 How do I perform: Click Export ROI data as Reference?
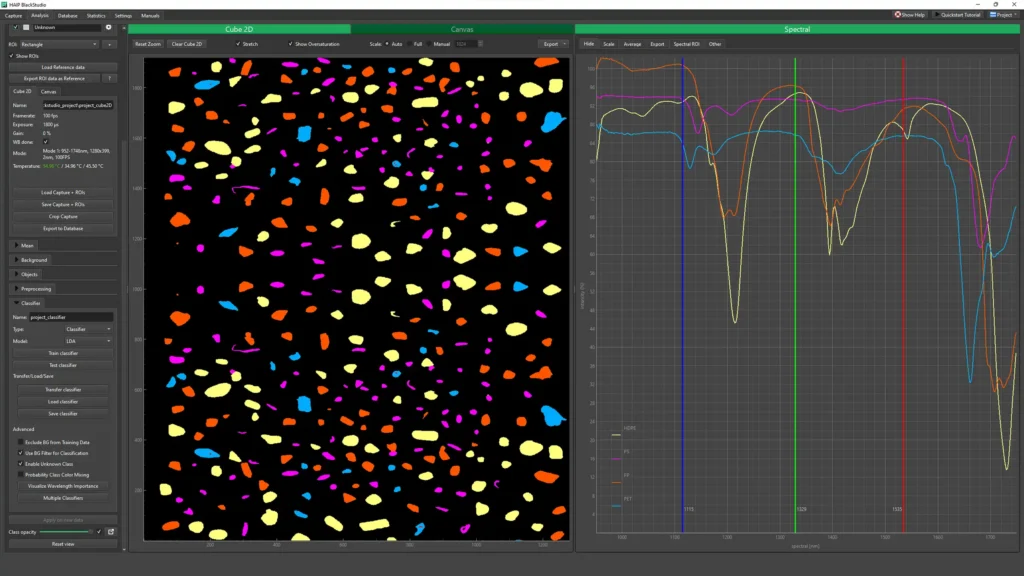(54, 78)
